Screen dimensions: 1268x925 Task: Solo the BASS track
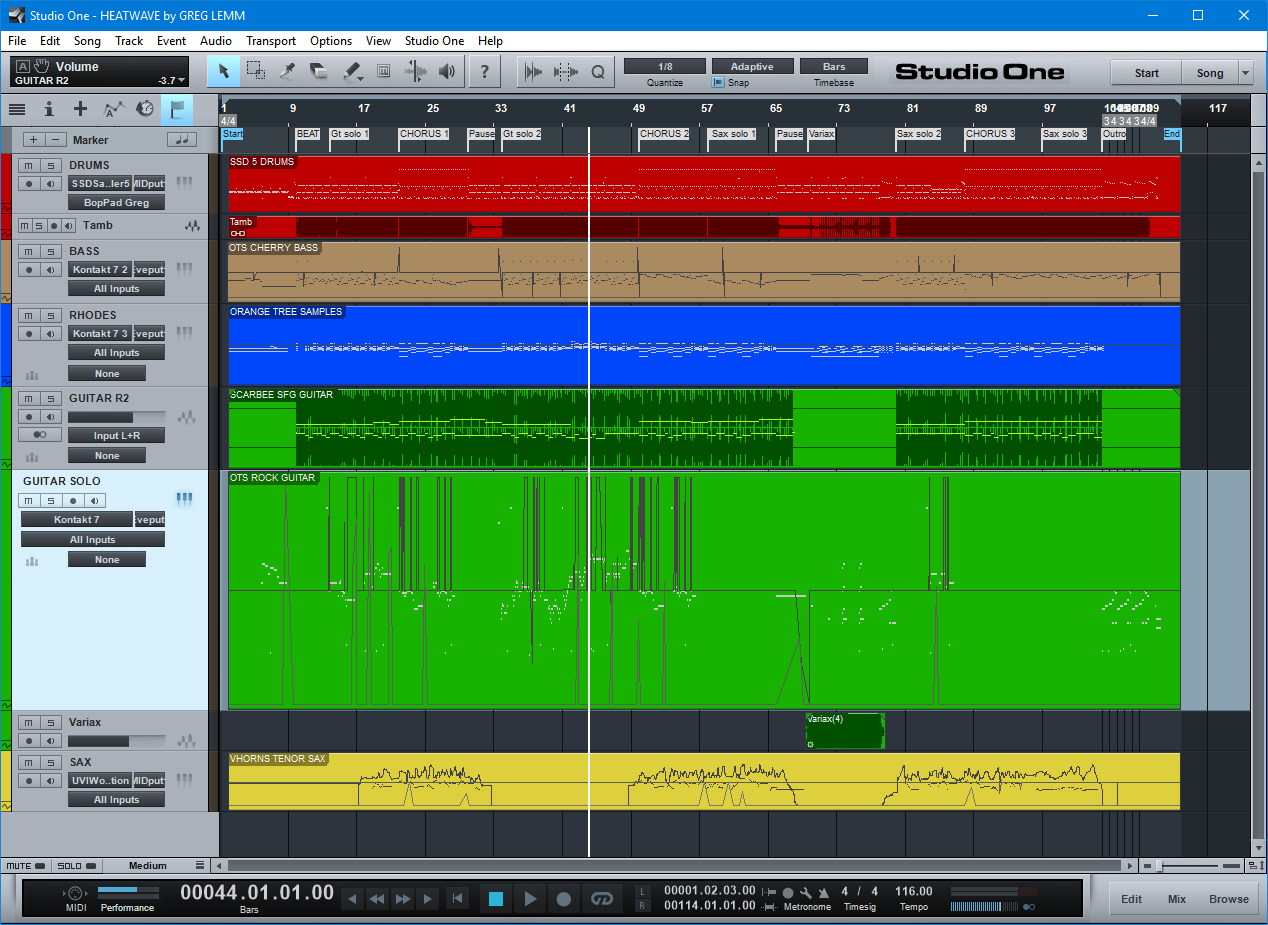[x=50, y=251]
